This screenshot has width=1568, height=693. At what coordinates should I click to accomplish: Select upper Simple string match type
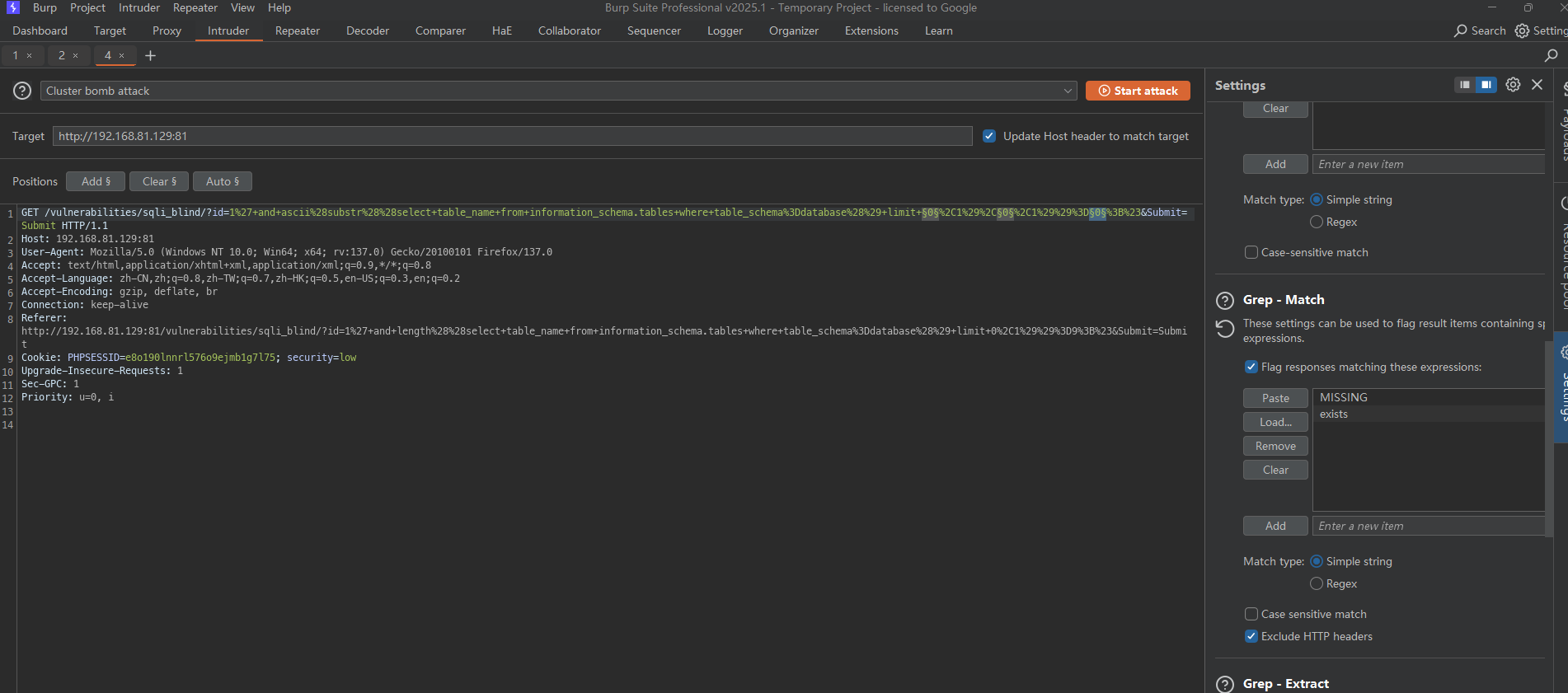point(1317,199)
